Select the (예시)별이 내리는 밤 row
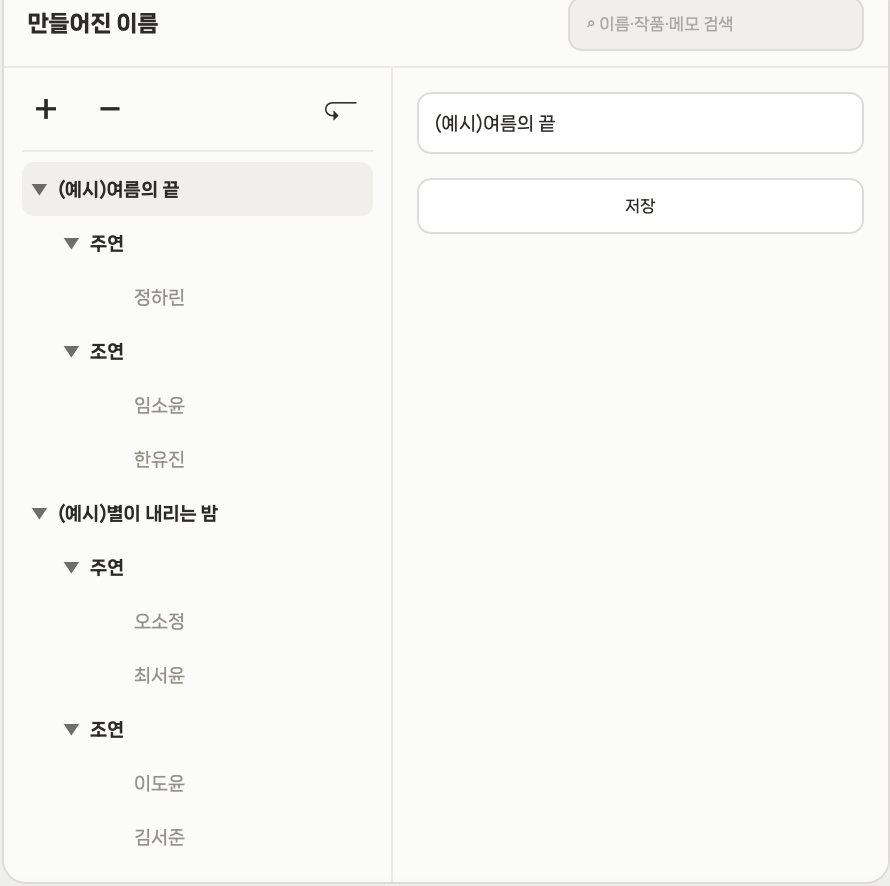The height and width of the screenshot is (886, 890). (197, 513)
